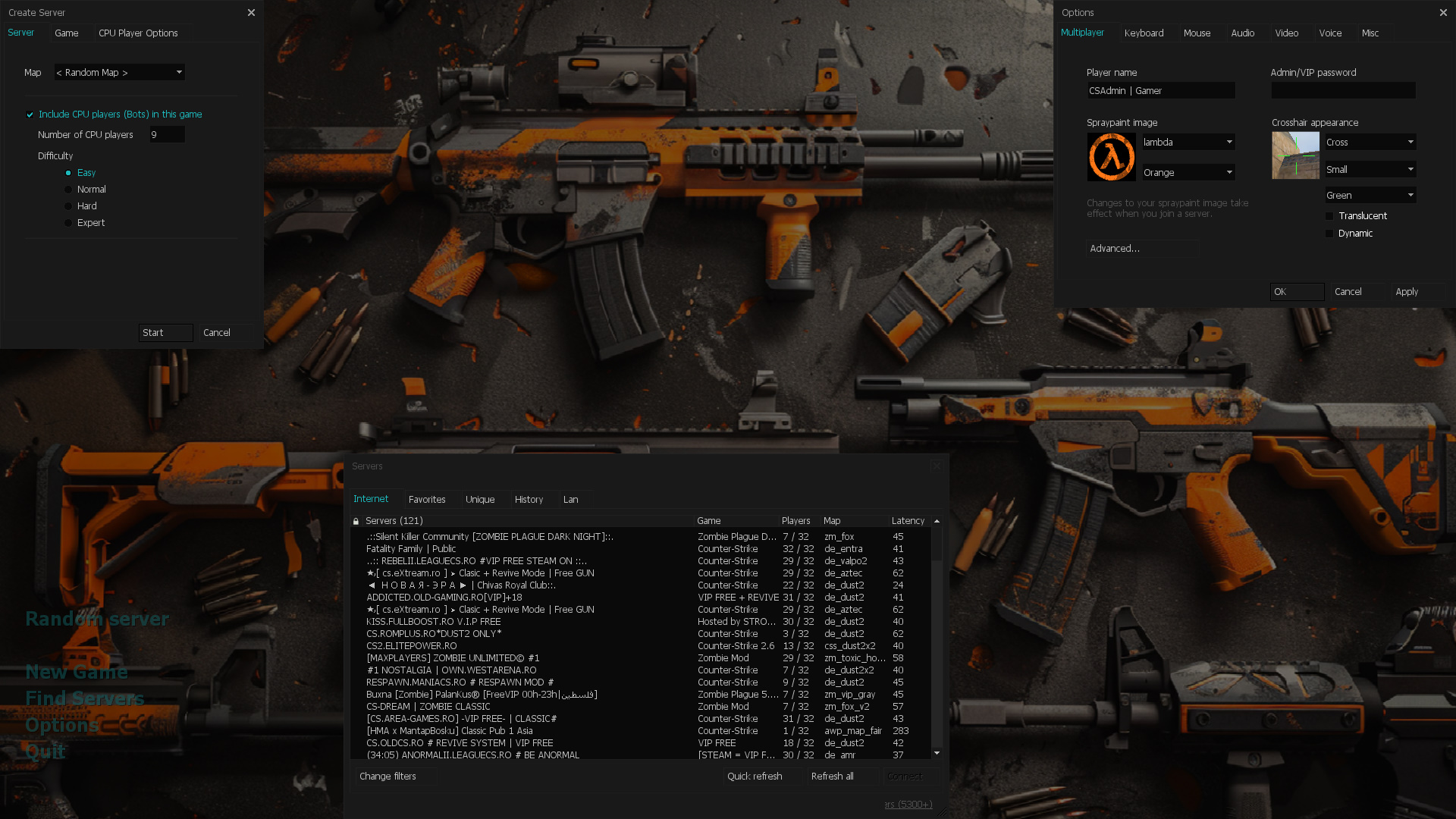Sort servers by Latency column

[x=908, y=521]
